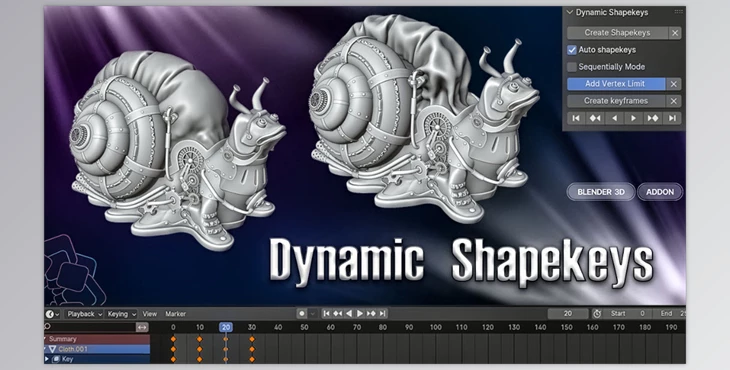The width and height of the screenshot is (730, 370).
Task: Enable the Sequentially Mode checkbox
Action: click(x=572, y=67)
